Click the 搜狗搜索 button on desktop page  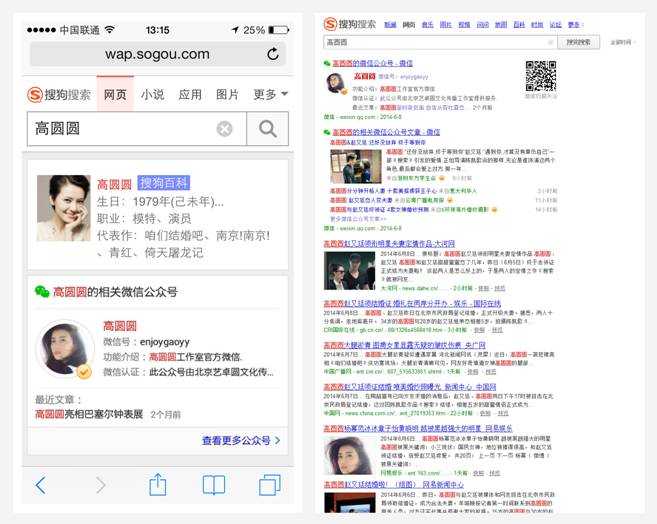[x=579, y=43]
